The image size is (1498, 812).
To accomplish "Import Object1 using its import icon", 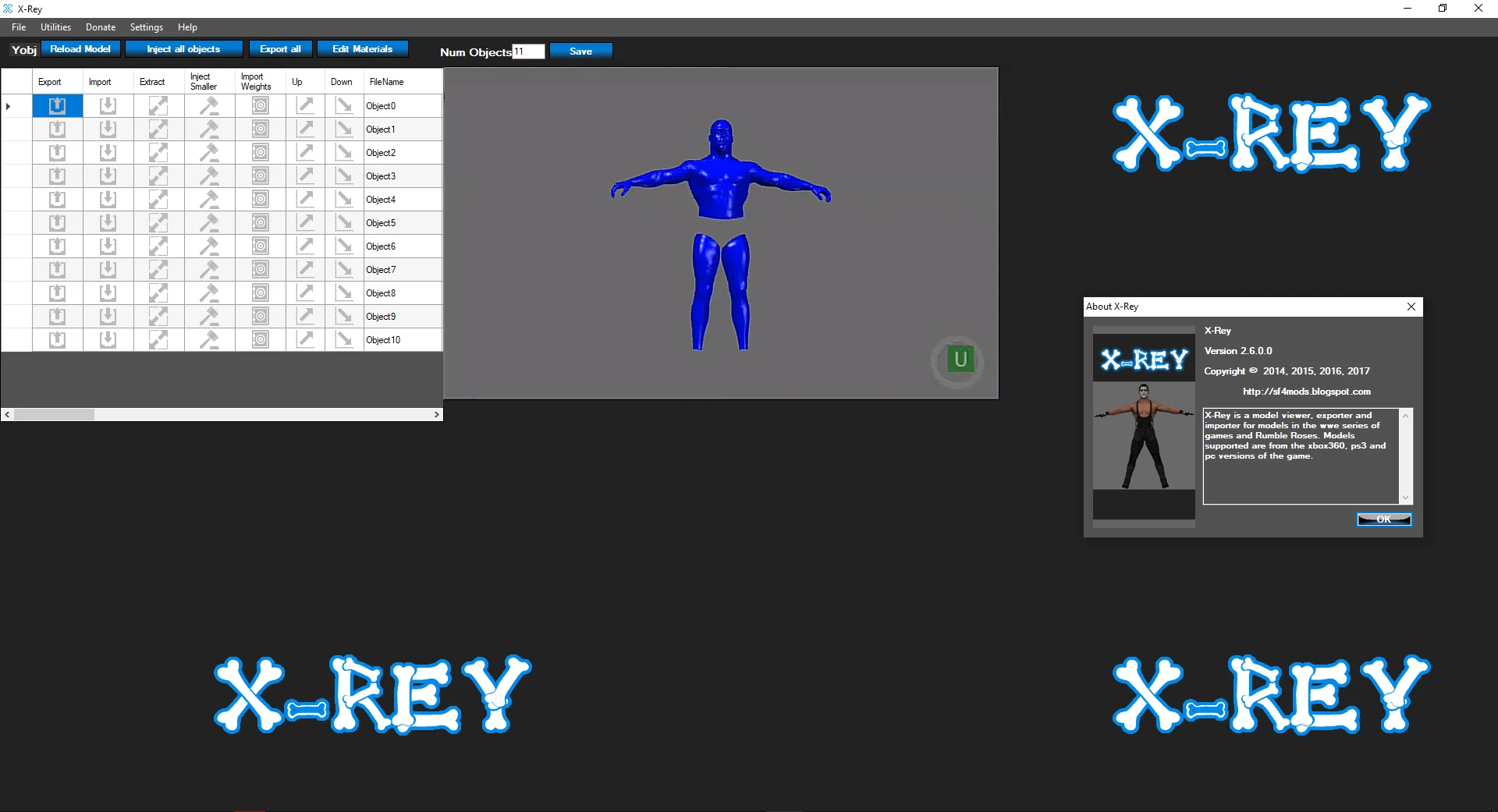I will pos(108,129).
